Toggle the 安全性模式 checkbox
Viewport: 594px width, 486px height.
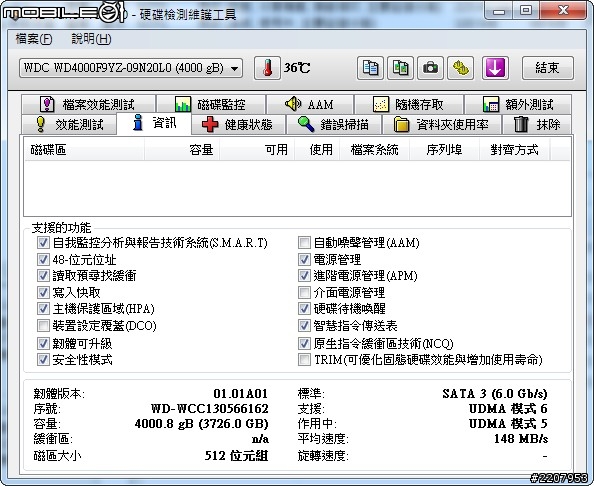(x=43, y=359)
